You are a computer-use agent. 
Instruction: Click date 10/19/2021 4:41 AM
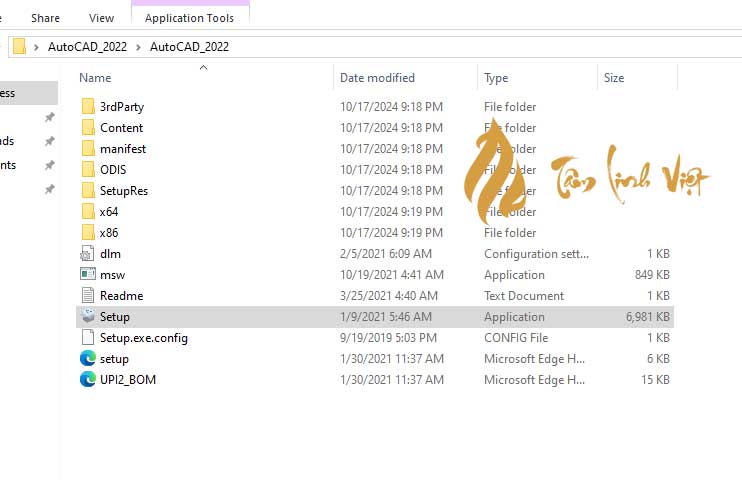tap(392, 275)
